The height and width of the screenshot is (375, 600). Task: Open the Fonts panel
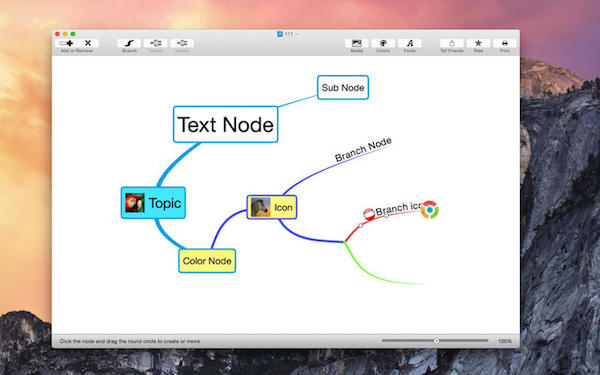pos(409,43)
